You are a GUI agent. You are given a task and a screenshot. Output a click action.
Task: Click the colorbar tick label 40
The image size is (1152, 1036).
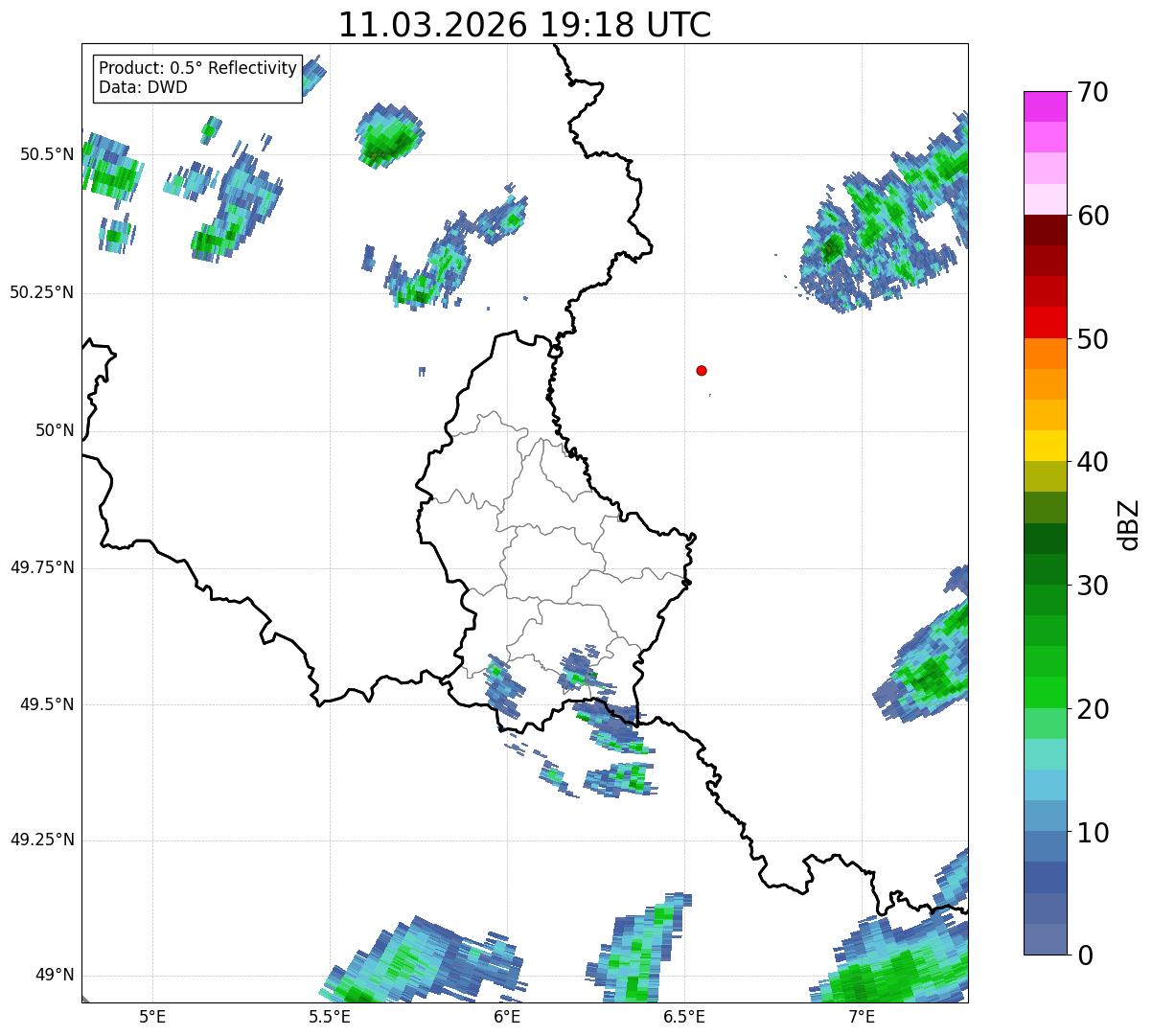1093,462
